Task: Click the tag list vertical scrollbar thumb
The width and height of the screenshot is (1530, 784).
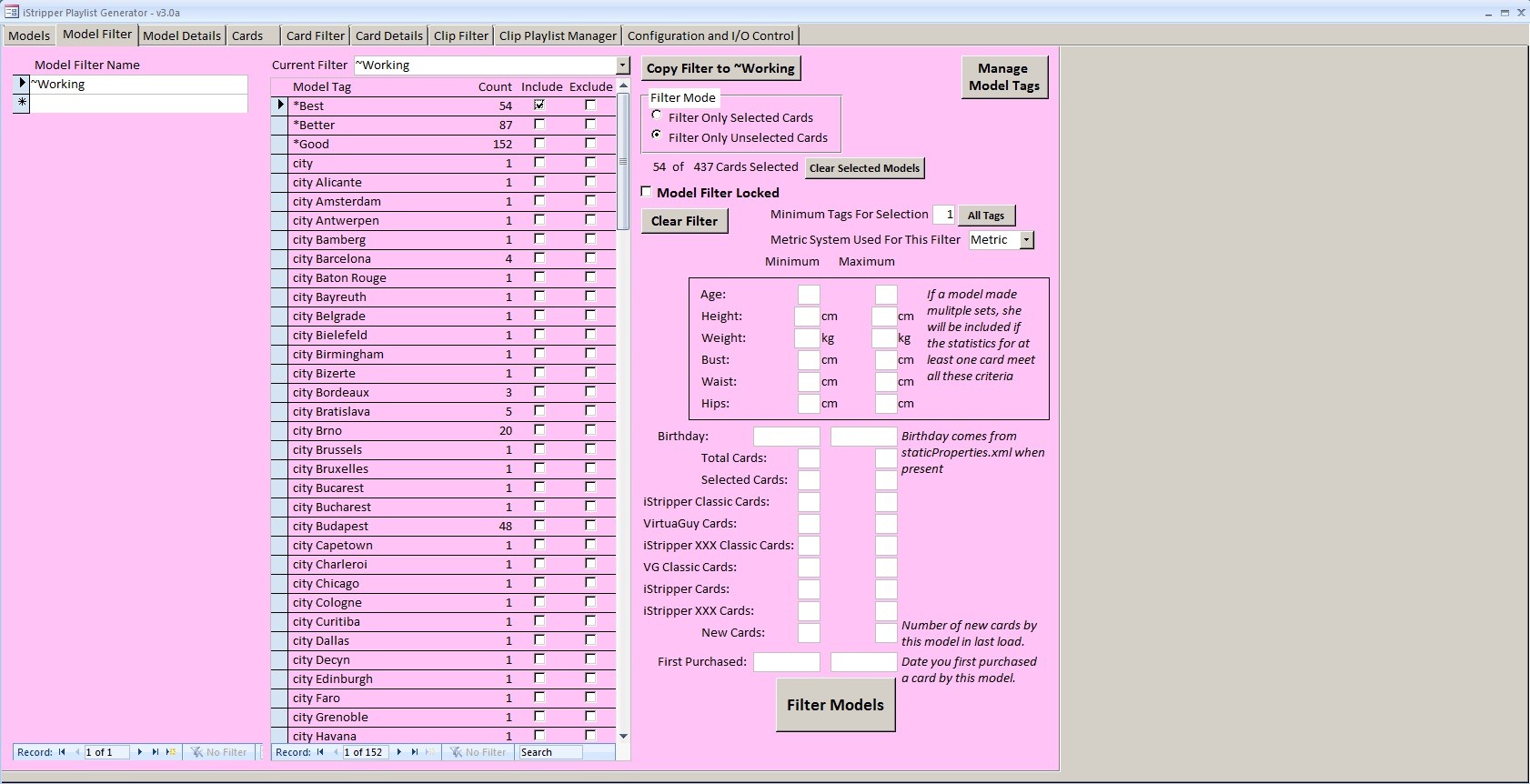Action: pos(623,161)
